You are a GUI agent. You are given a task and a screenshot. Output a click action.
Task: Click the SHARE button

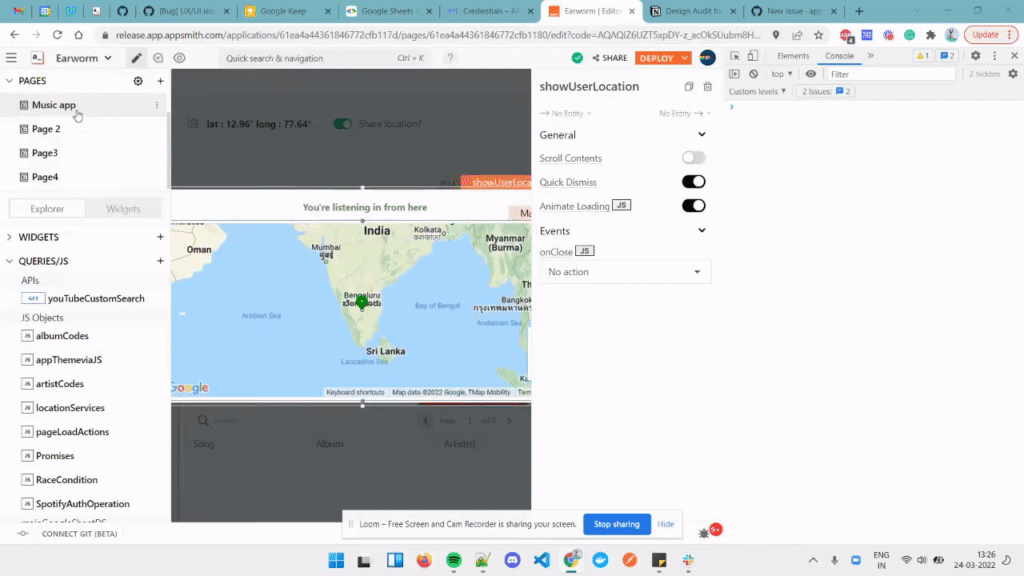pyautogui.click(x=610, y=58)
